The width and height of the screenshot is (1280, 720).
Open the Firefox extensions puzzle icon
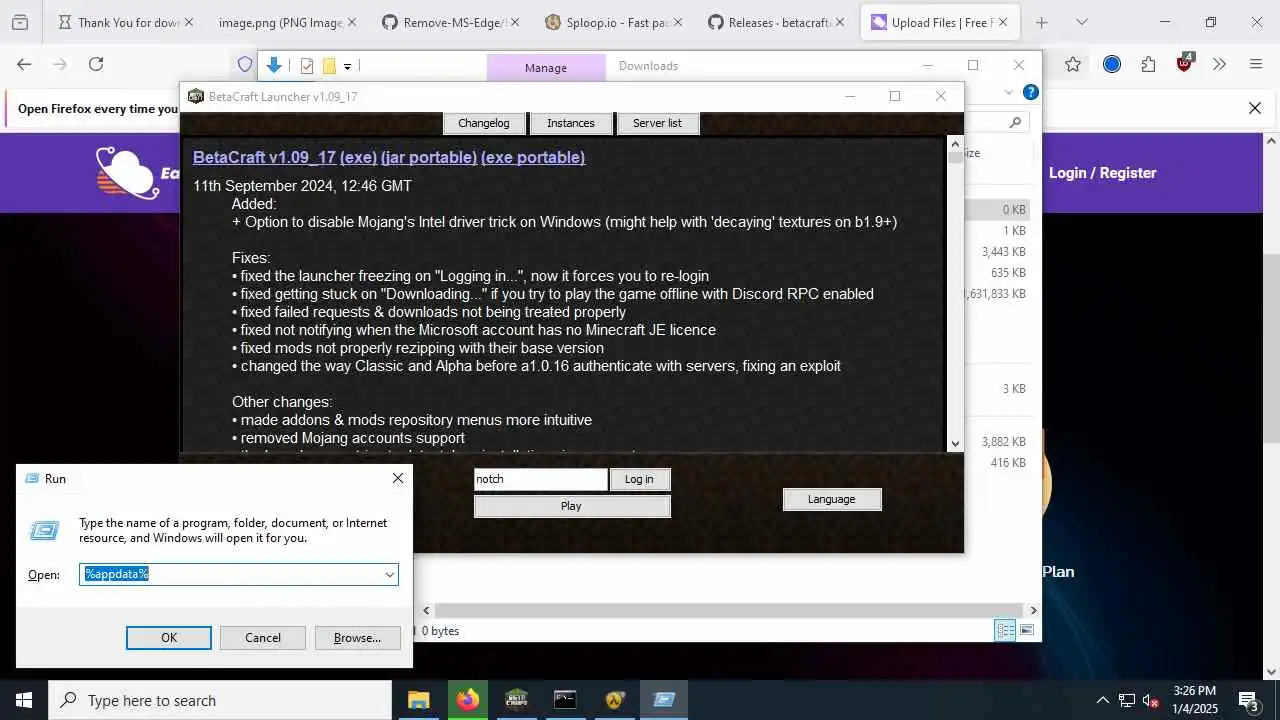point(1148,64)
